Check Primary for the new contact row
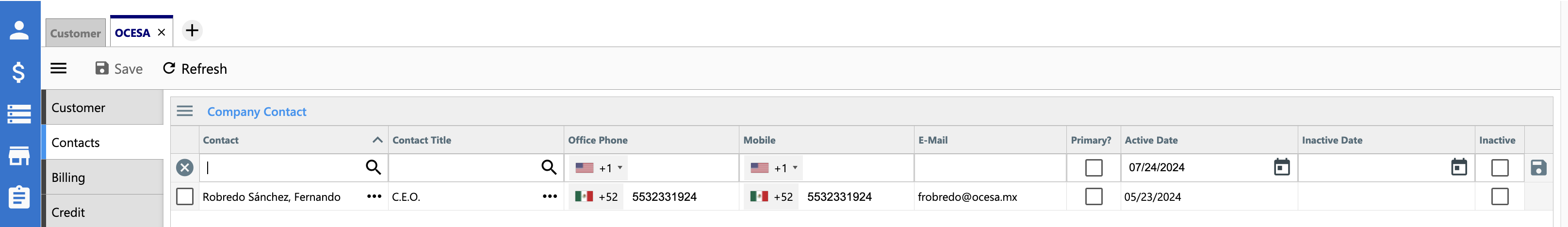 click(1093, 167)
